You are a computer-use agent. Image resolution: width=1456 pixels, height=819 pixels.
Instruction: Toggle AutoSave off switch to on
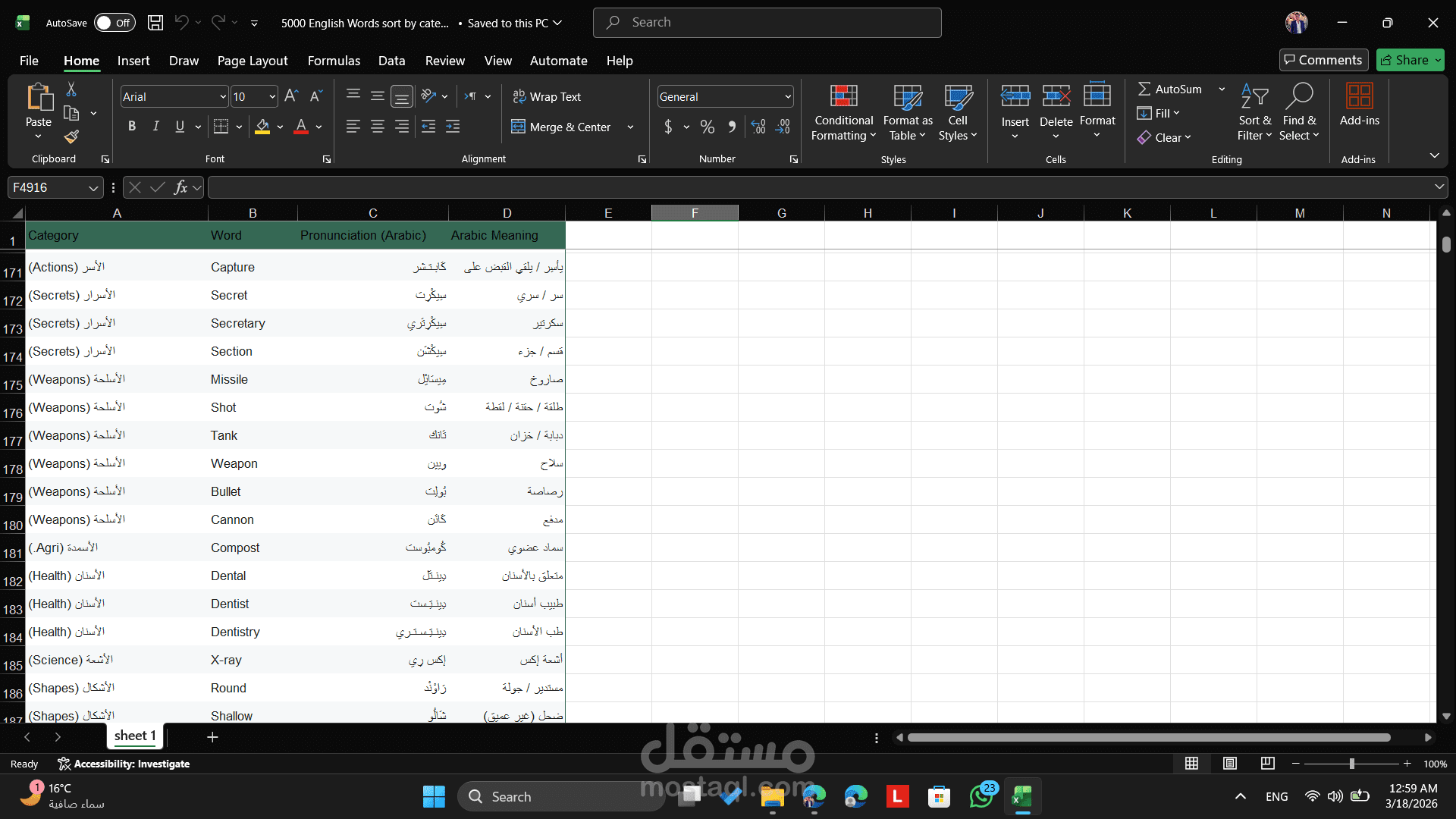(x=114, y=23)
